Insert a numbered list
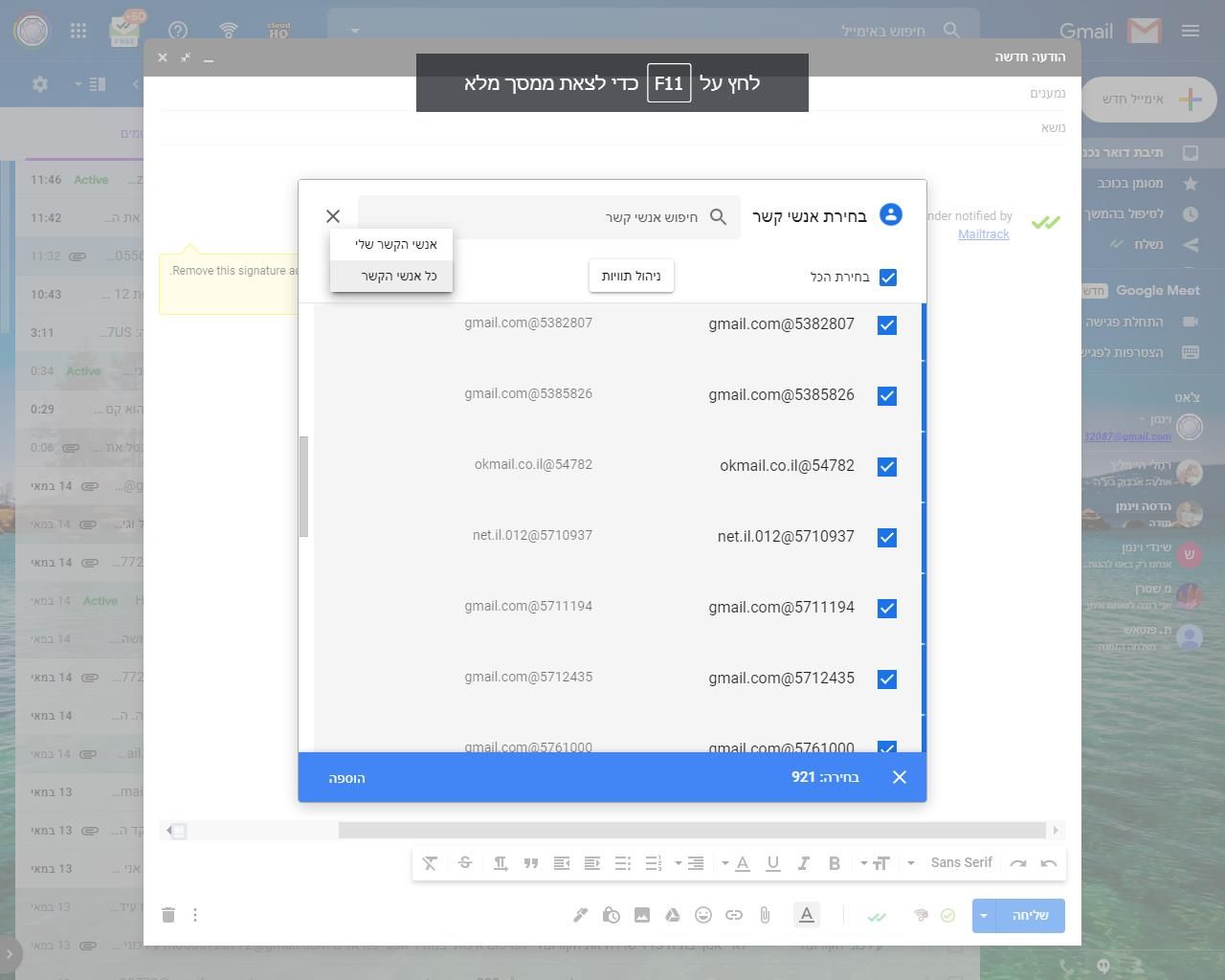Screen dimensions: 1225x980 pyautogui.click(x=654, y=863)
